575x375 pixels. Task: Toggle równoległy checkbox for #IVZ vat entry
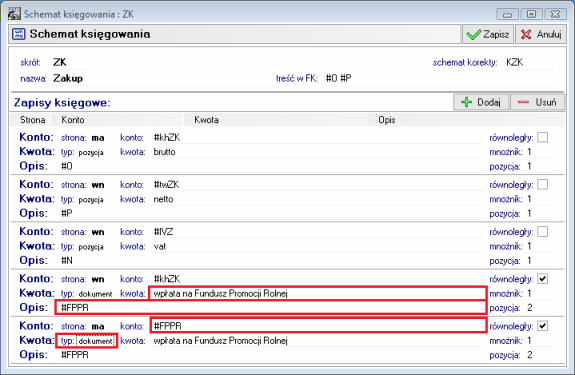(542, 232)
